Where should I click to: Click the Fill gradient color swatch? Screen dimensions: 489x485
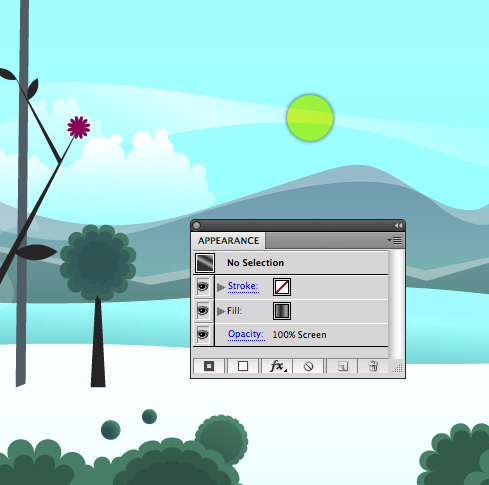(282, 311)
